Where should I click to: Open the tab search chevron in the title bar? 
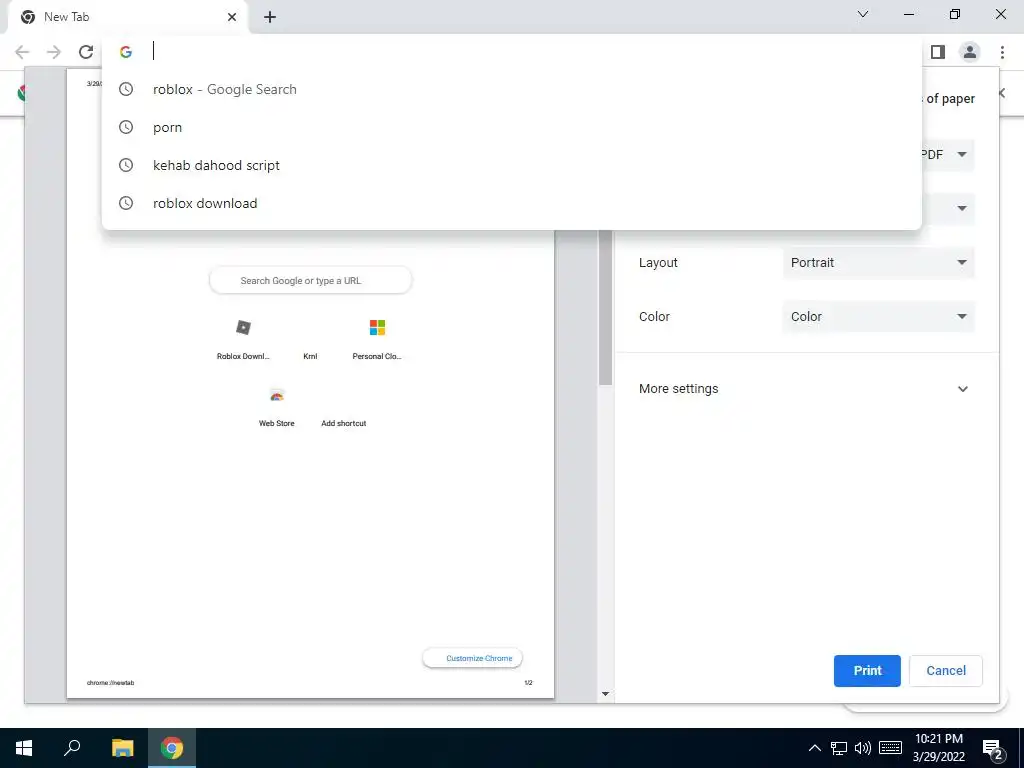[x=863, y=14]
